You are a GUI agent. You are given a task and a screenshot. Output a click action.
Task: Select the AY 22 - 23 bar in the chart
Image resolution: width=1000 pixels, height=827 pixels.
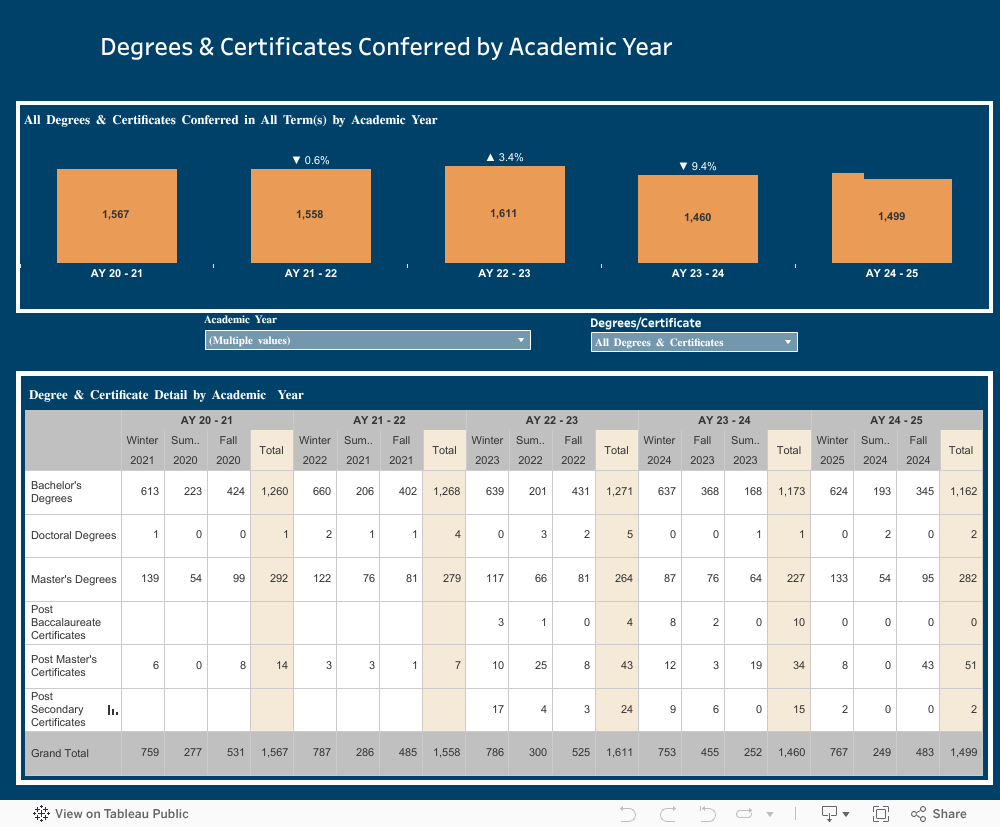(x=504, y=215)
